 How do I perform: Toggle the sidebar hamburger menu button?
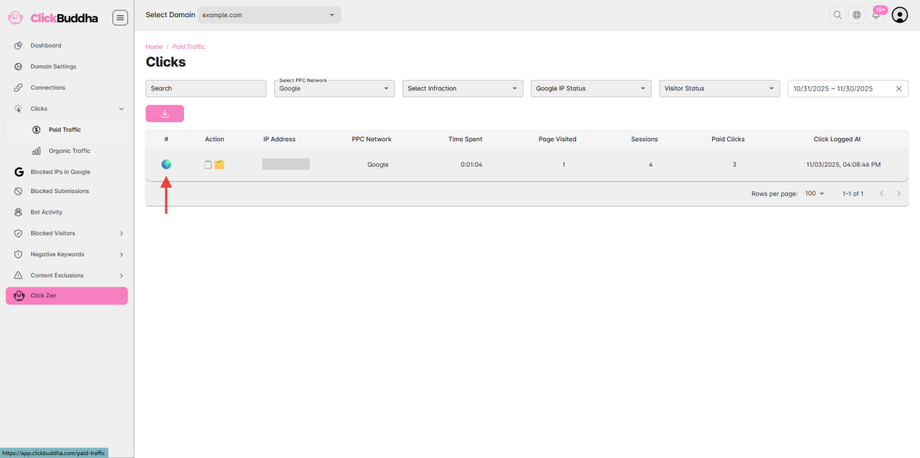click(120, 18)
